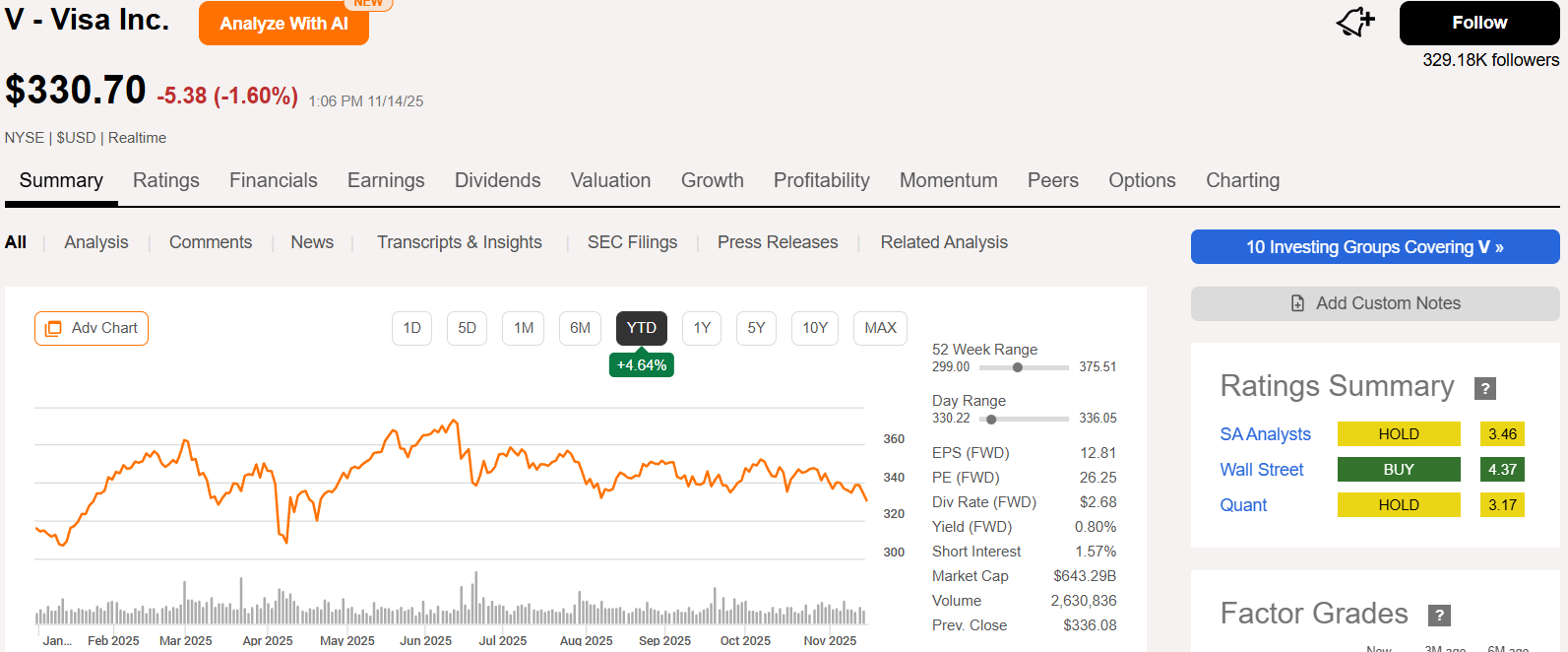
Task: Select the 6M chart range
Action: coord(581,328)
